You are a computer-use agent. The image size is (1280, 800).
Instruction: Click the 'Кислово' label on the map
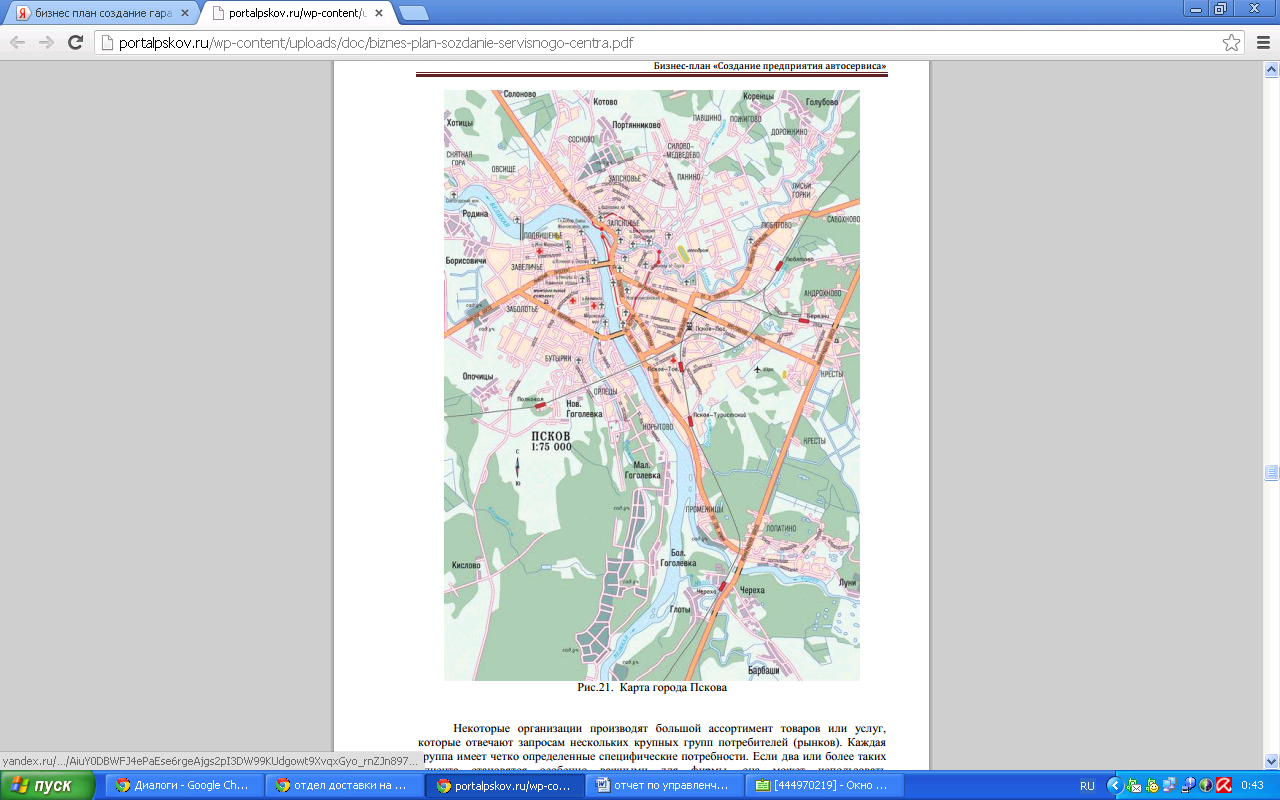tap(467, 565)
